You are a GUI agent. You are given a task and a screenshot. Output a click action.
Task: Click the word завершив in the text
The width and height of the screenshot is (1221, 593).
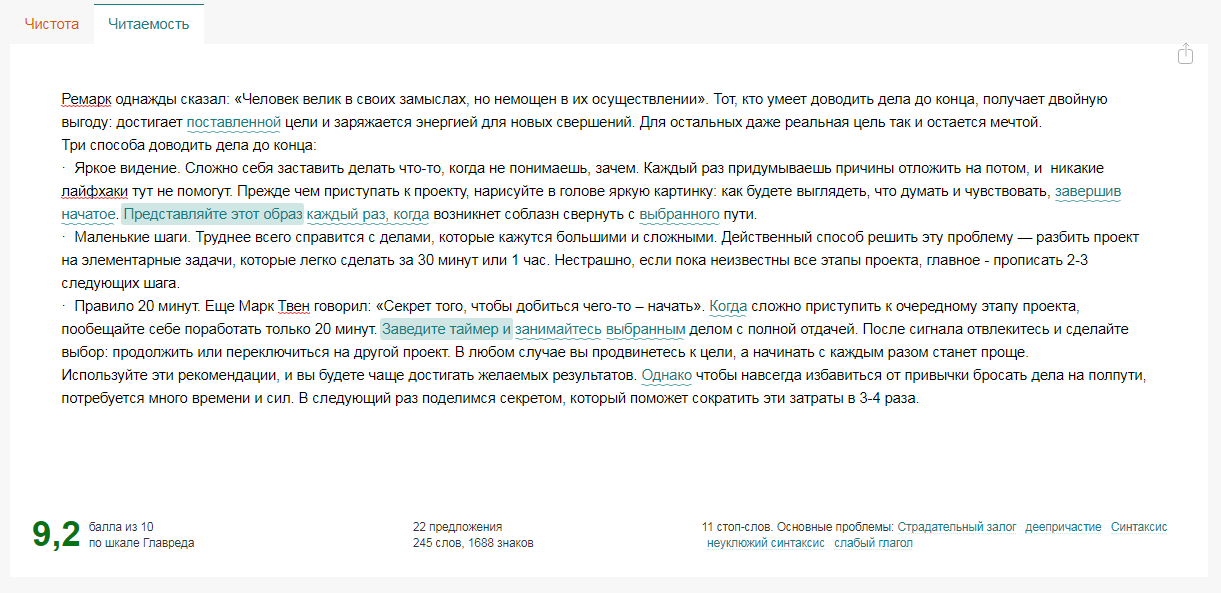pyautogui.click(x=1087, y=191)
